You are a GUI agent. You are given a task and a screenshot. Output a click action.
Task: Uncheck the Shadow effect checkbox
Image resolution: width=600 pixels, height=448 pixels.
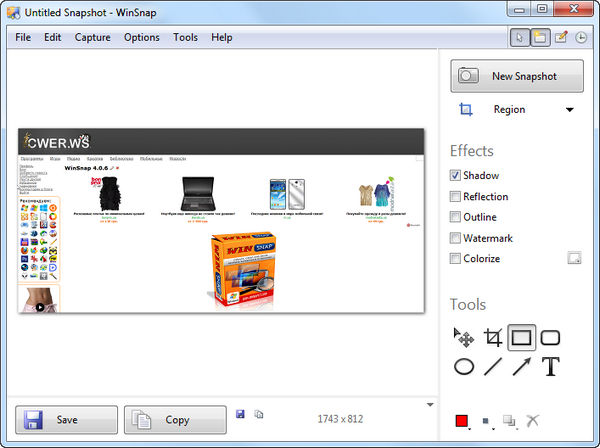pyautogui.click(x=456, y=176)
